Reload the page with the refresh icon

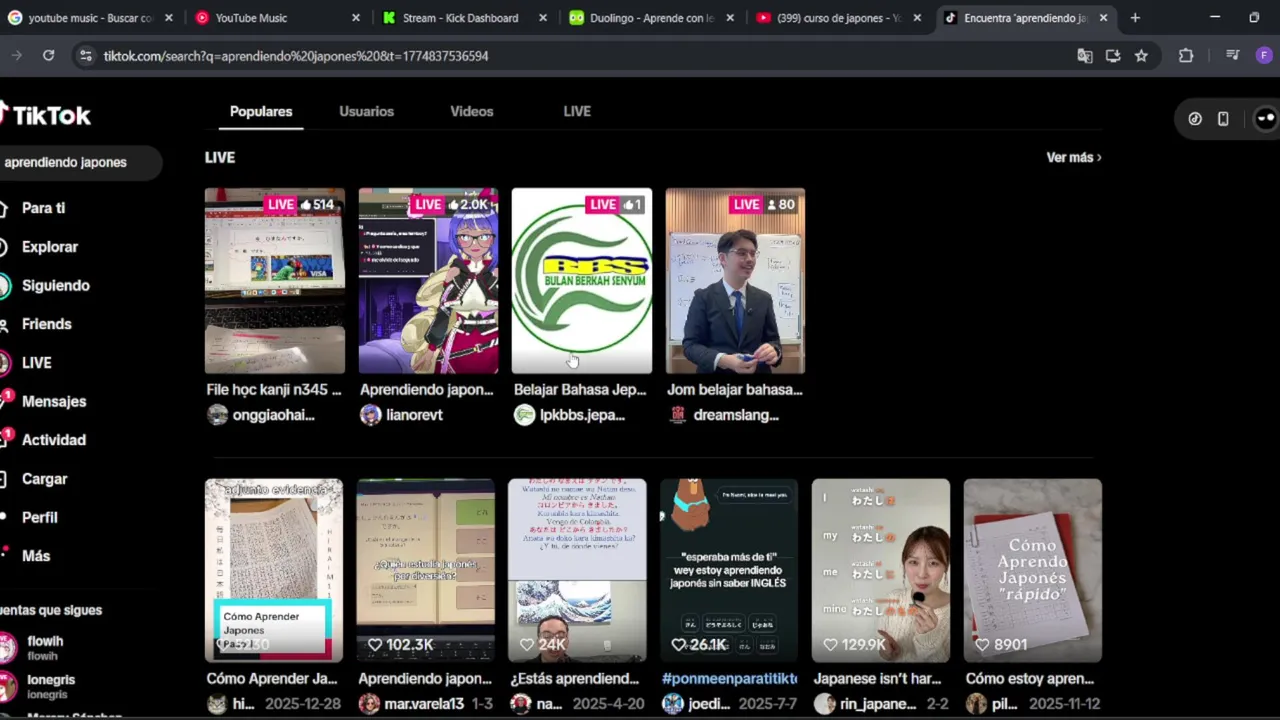pyautogui.click(x=48, y=56)
